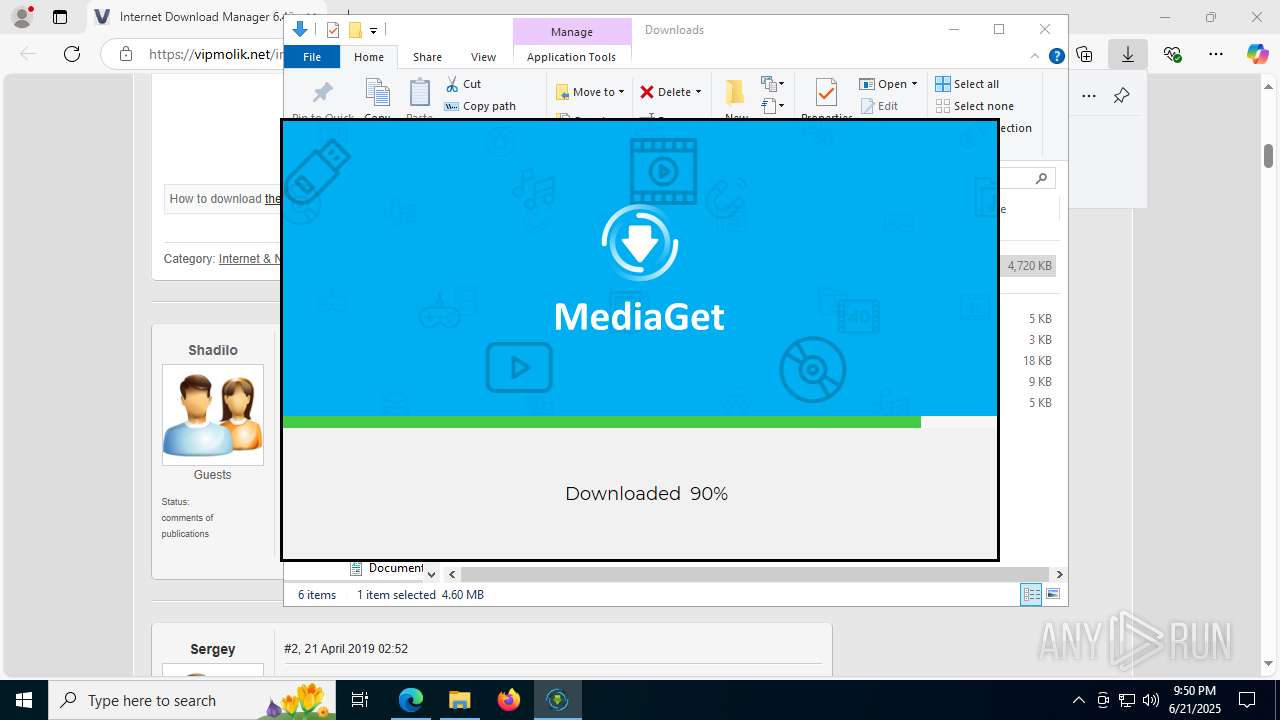Screen dimensions: 1280x720
Task: Open the Application Tools tab
Action: click(x=571, y=57)
